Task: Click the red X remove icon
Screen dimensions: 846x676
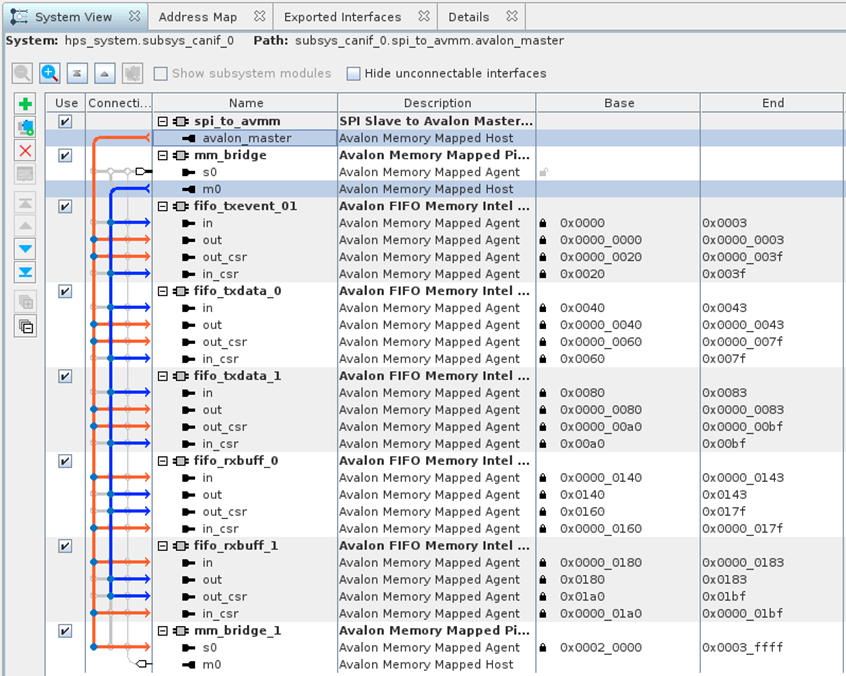Action: [x=26, y=151]
